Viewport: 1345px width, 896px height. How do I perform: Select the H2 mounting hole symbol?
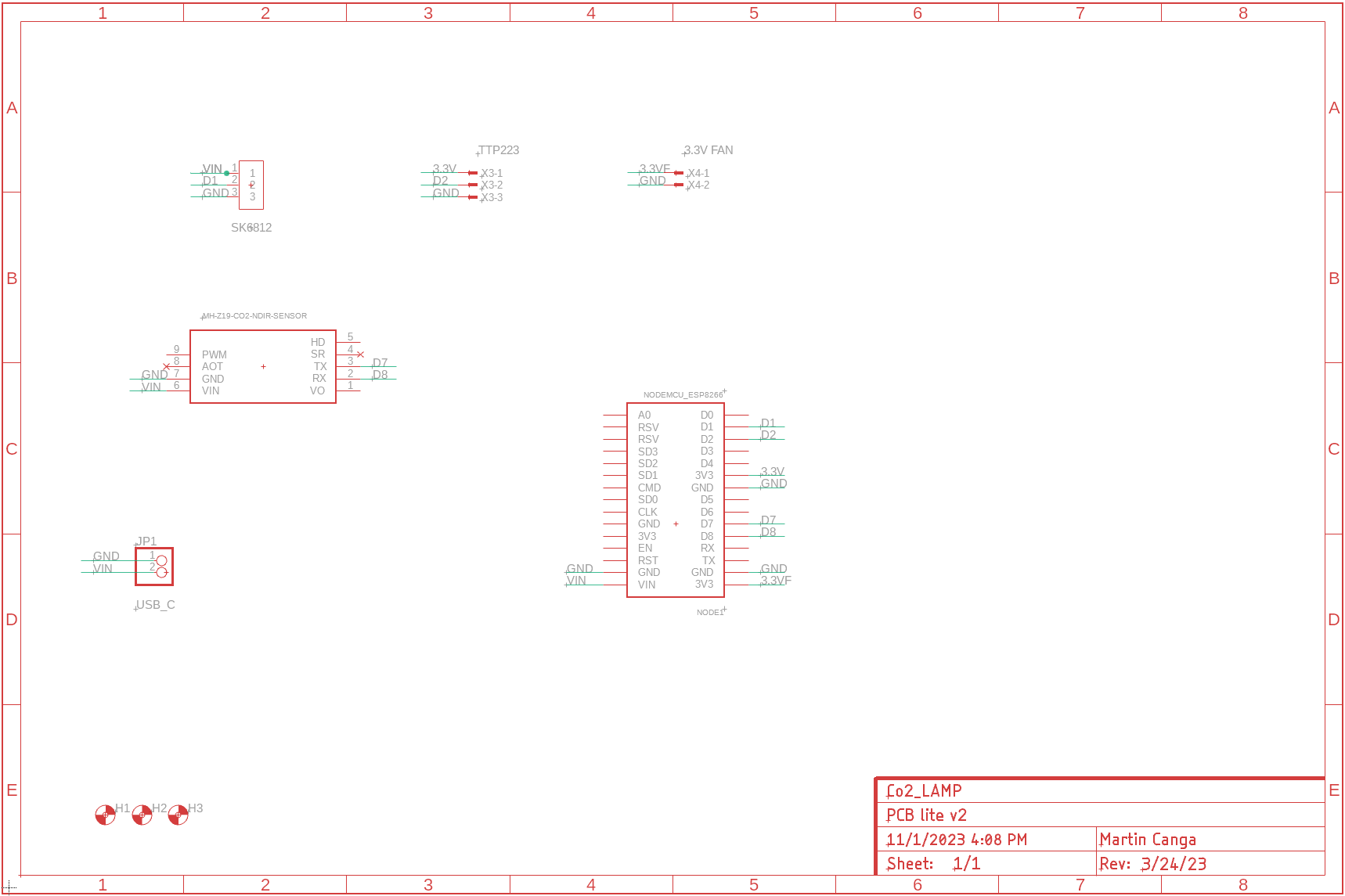142,815
